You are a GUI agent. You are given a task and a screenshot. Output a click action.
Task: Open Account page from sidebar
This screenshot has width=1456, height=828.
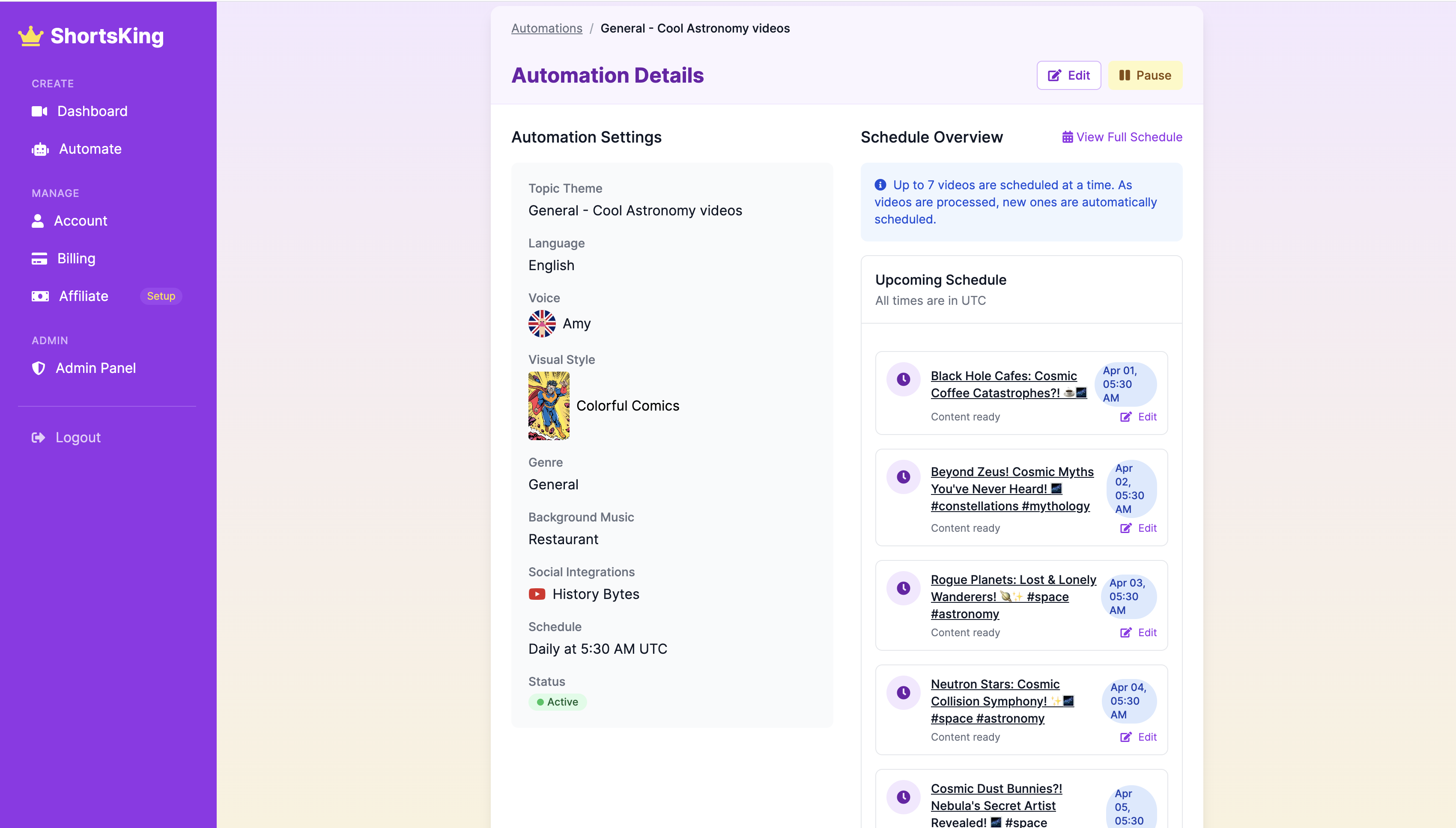click(80, 220)
